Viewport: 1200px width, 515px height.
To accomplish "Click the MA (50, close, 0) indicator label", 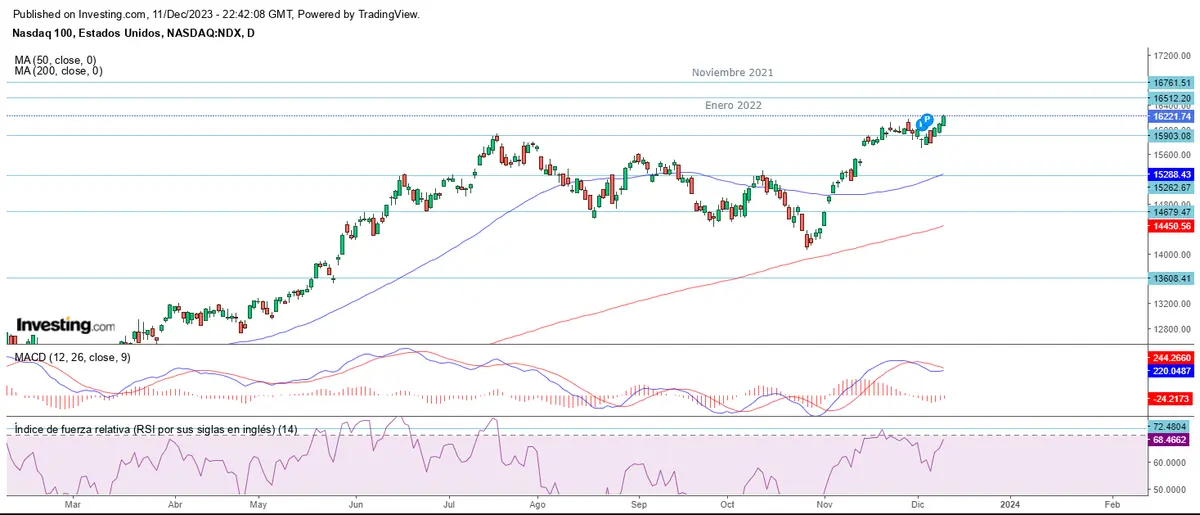I will point(55,60).
